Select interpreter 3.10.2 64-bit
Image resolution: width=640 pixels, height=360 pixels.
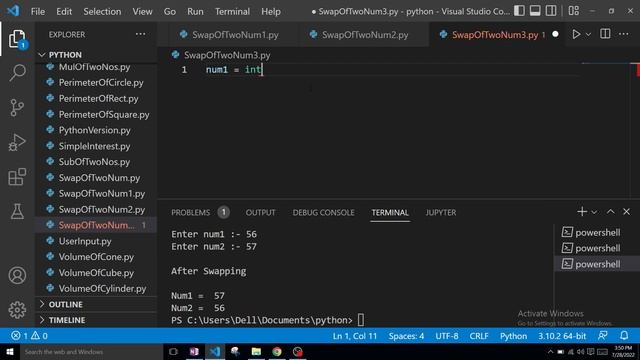562,336
